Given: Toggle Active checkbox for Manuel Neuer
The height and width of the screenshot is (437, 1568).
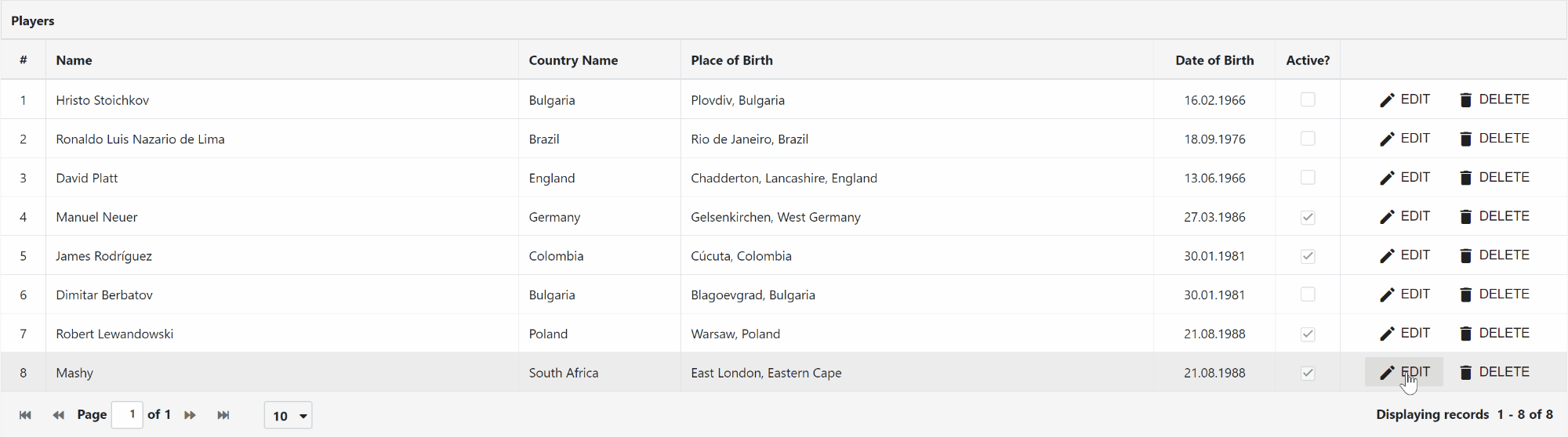Looking at the screenshot, I should tap(1308, 217).
